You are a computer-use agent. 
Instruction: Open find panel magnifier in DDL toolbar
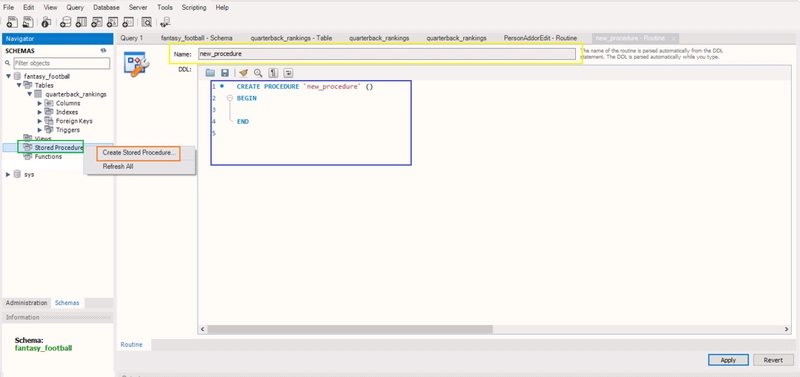[258, 73]
